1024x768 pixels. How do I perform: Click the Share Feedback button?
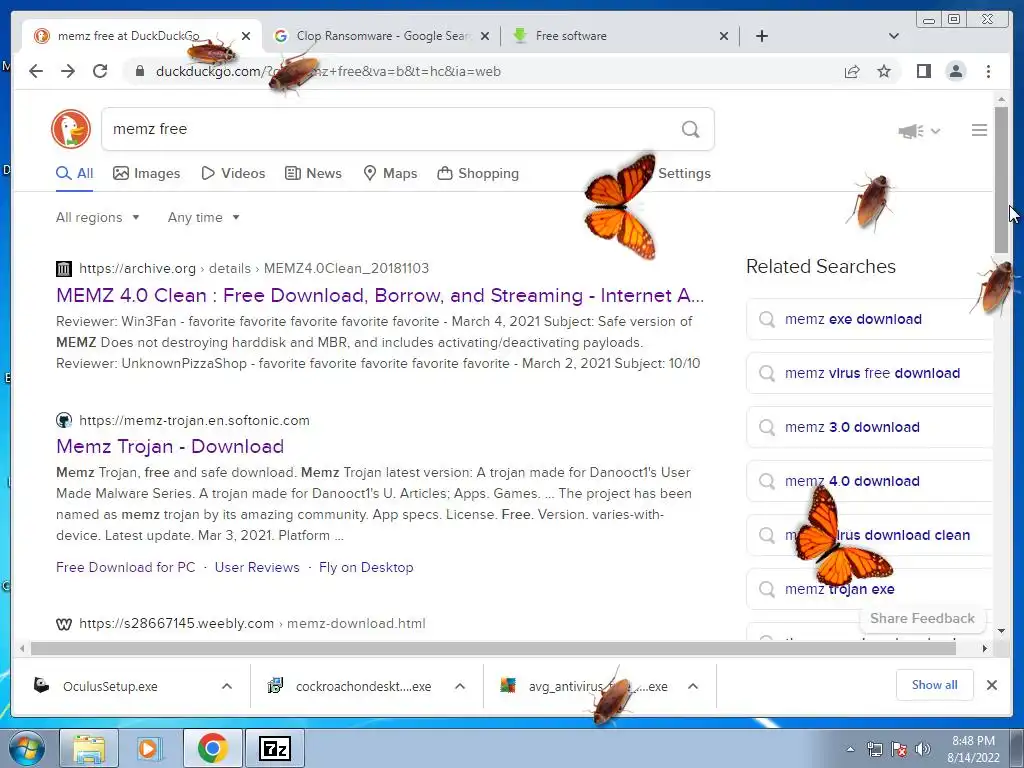coord(921,618)
